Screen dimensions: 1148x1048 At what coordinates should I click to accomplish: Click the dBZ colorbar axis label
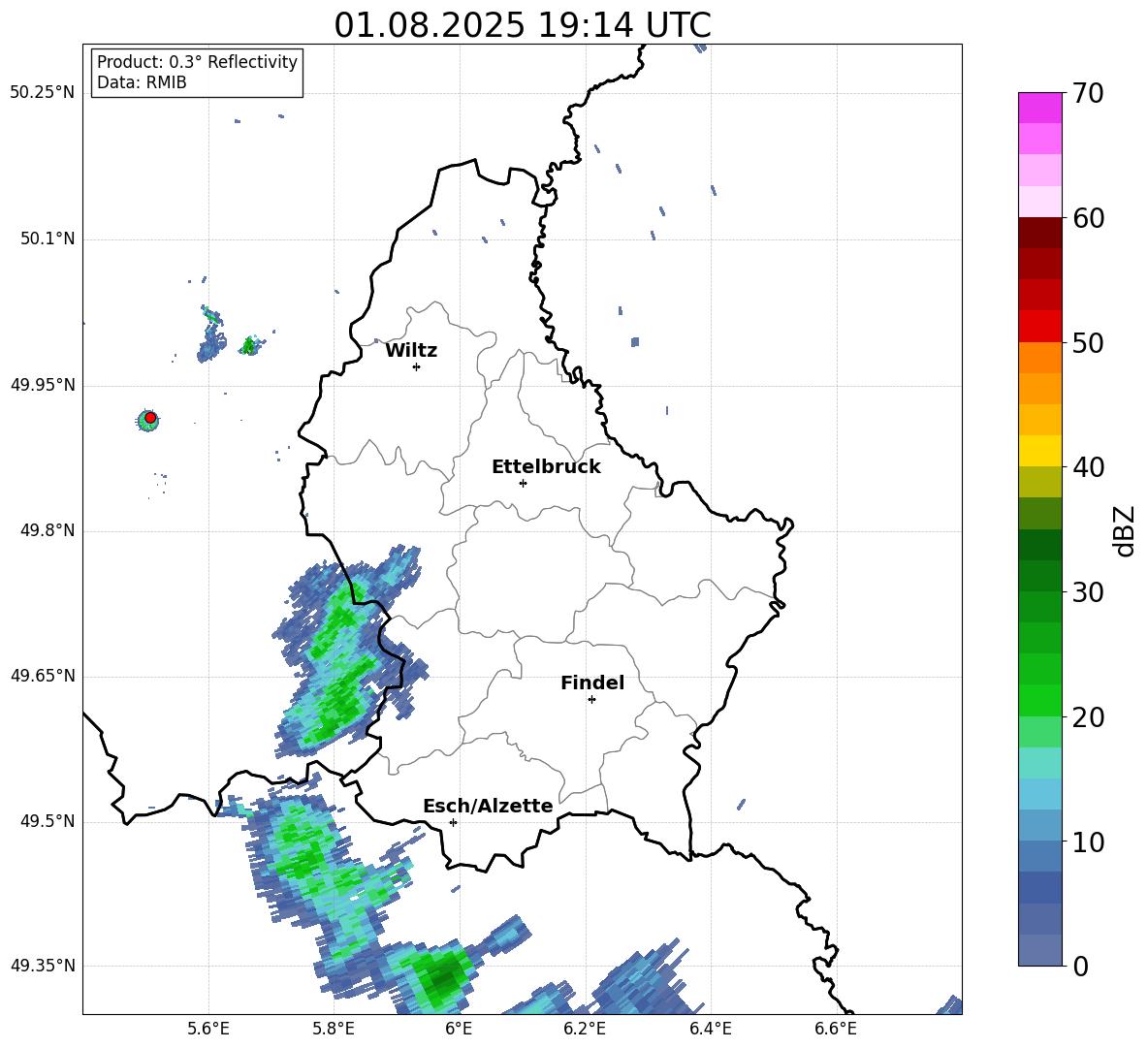tap(1126, 530)
